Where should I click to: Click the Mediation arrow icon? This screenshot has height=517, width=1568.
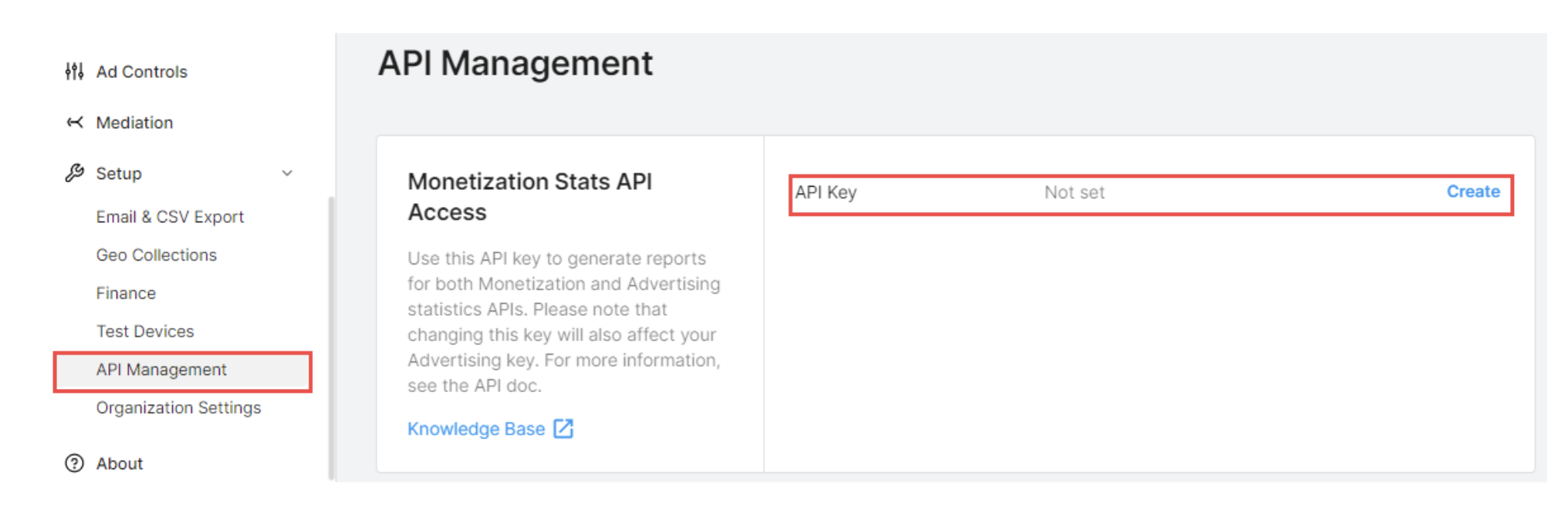point(74,123)
